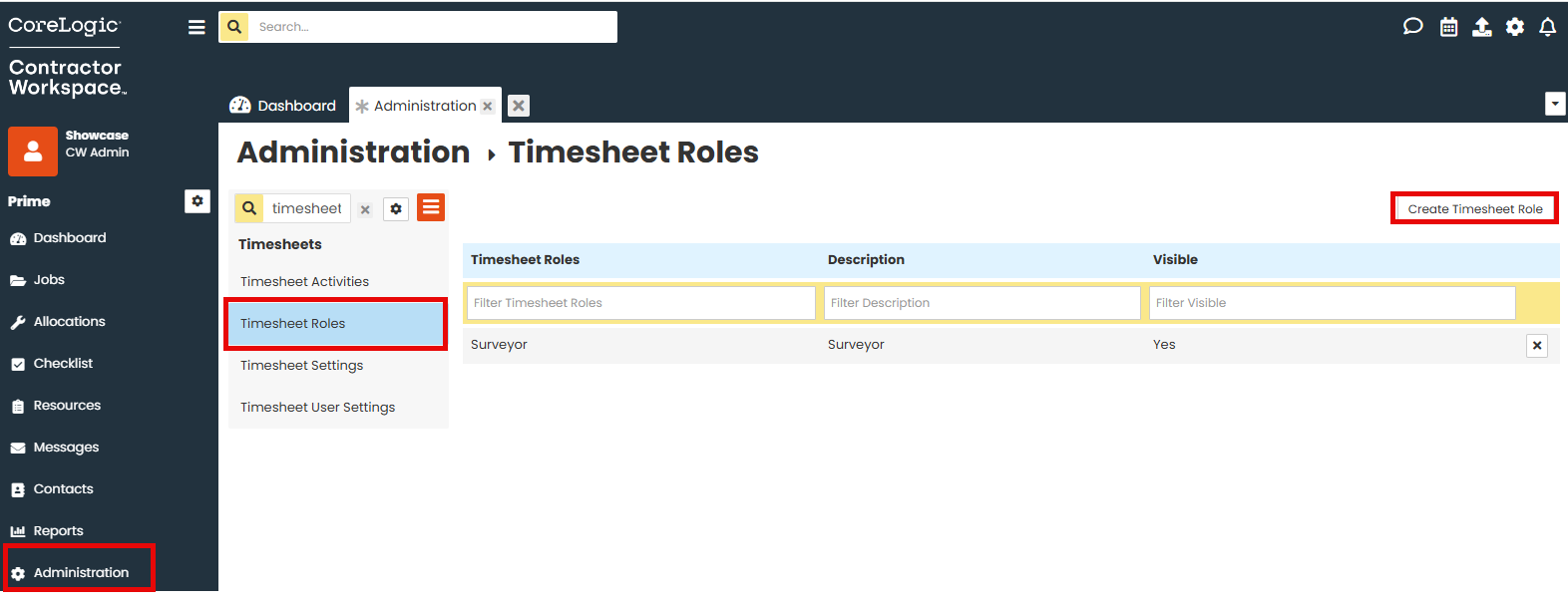Click Administration breadcrumb heading

click(x=353, y=152)
